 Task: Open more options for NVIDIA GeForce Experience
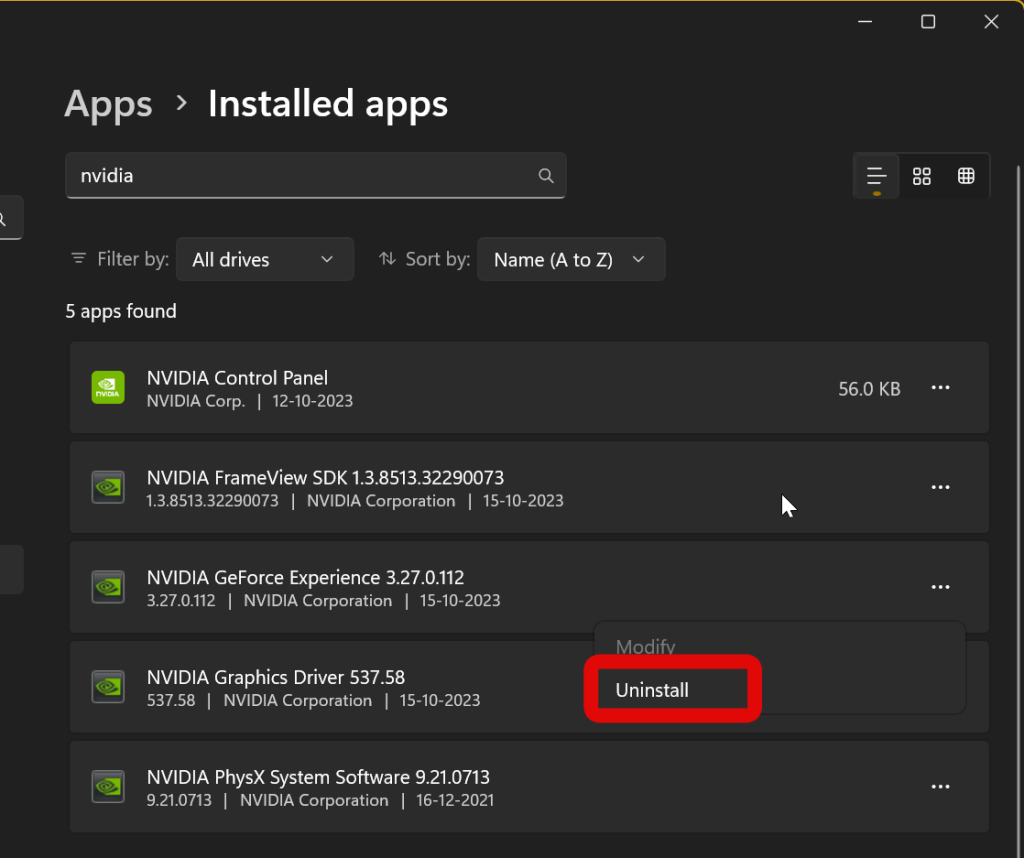point(940,588)
